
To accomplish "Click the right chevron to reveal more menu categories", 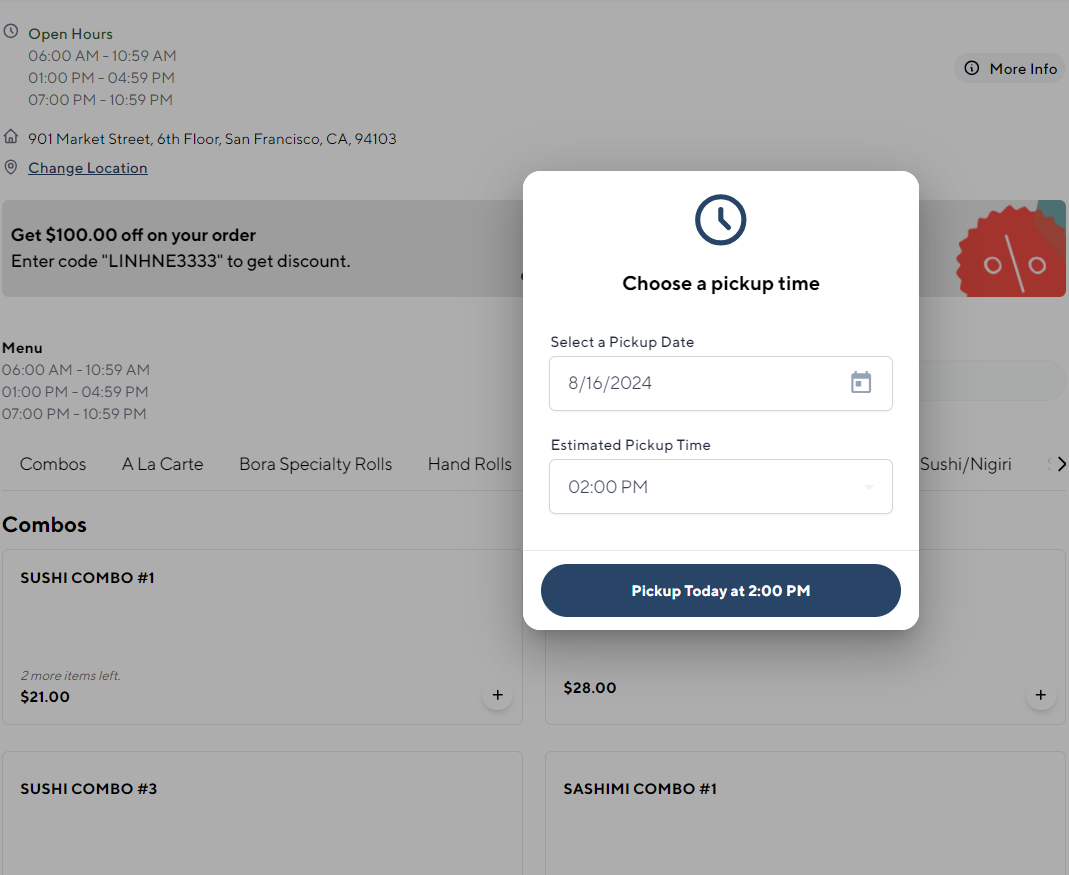I will (1058, 464).
